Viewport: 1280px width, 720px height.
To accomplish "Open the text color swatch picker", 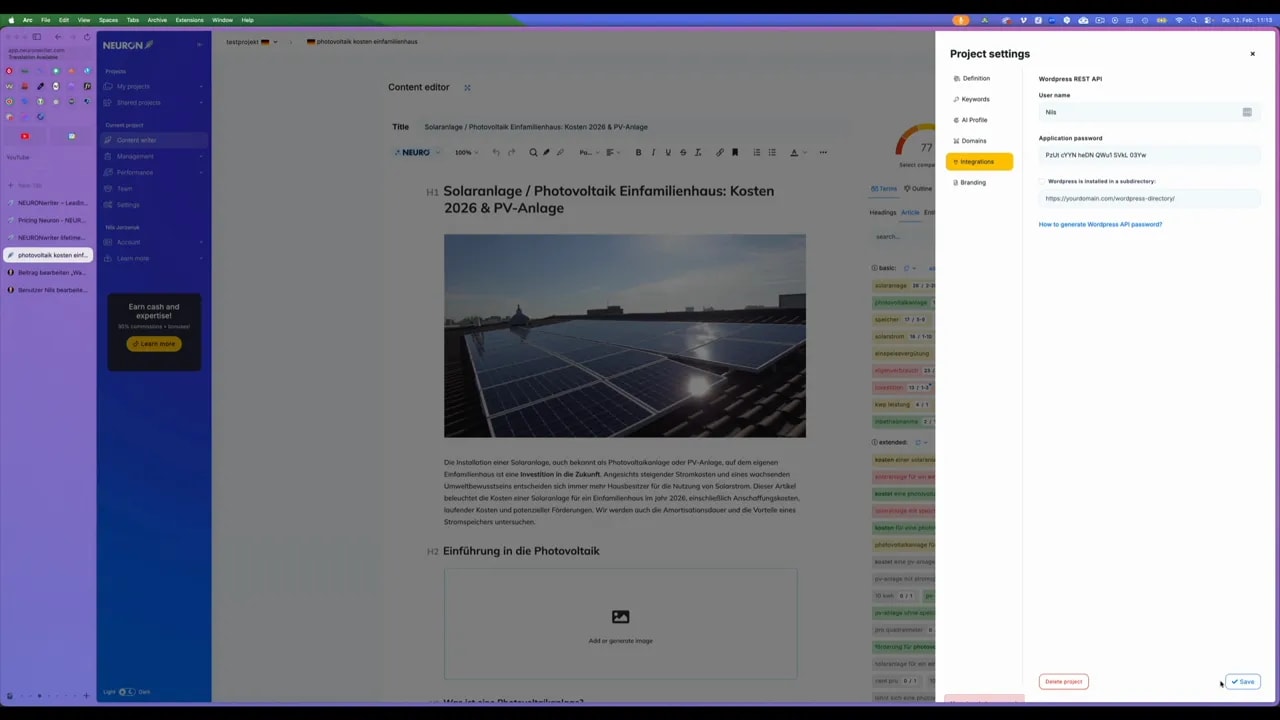I will coord(793,152).
